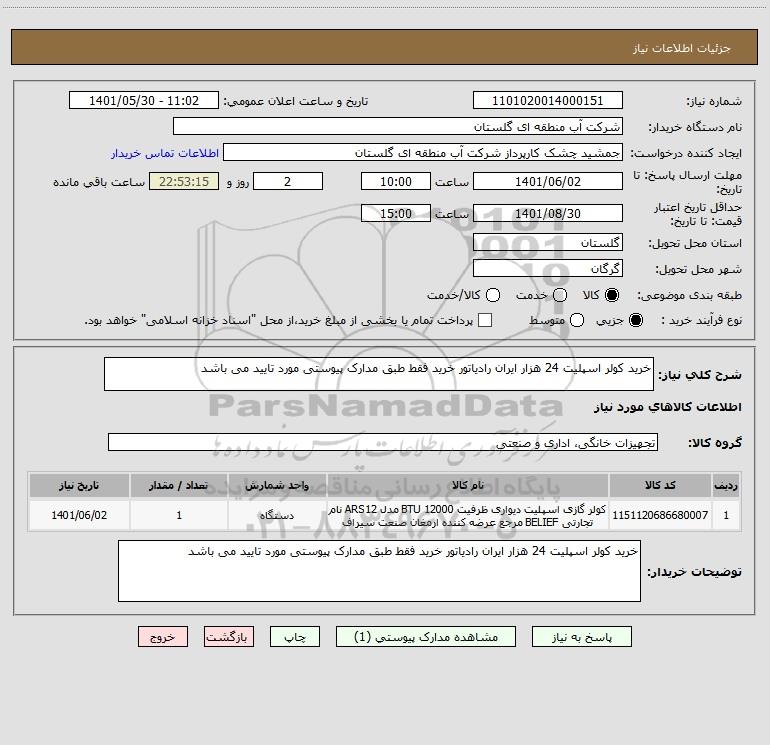Click the ردیف column header
Image resolution: width=770 pixels, height=745 pixels.
coord(726,485)
